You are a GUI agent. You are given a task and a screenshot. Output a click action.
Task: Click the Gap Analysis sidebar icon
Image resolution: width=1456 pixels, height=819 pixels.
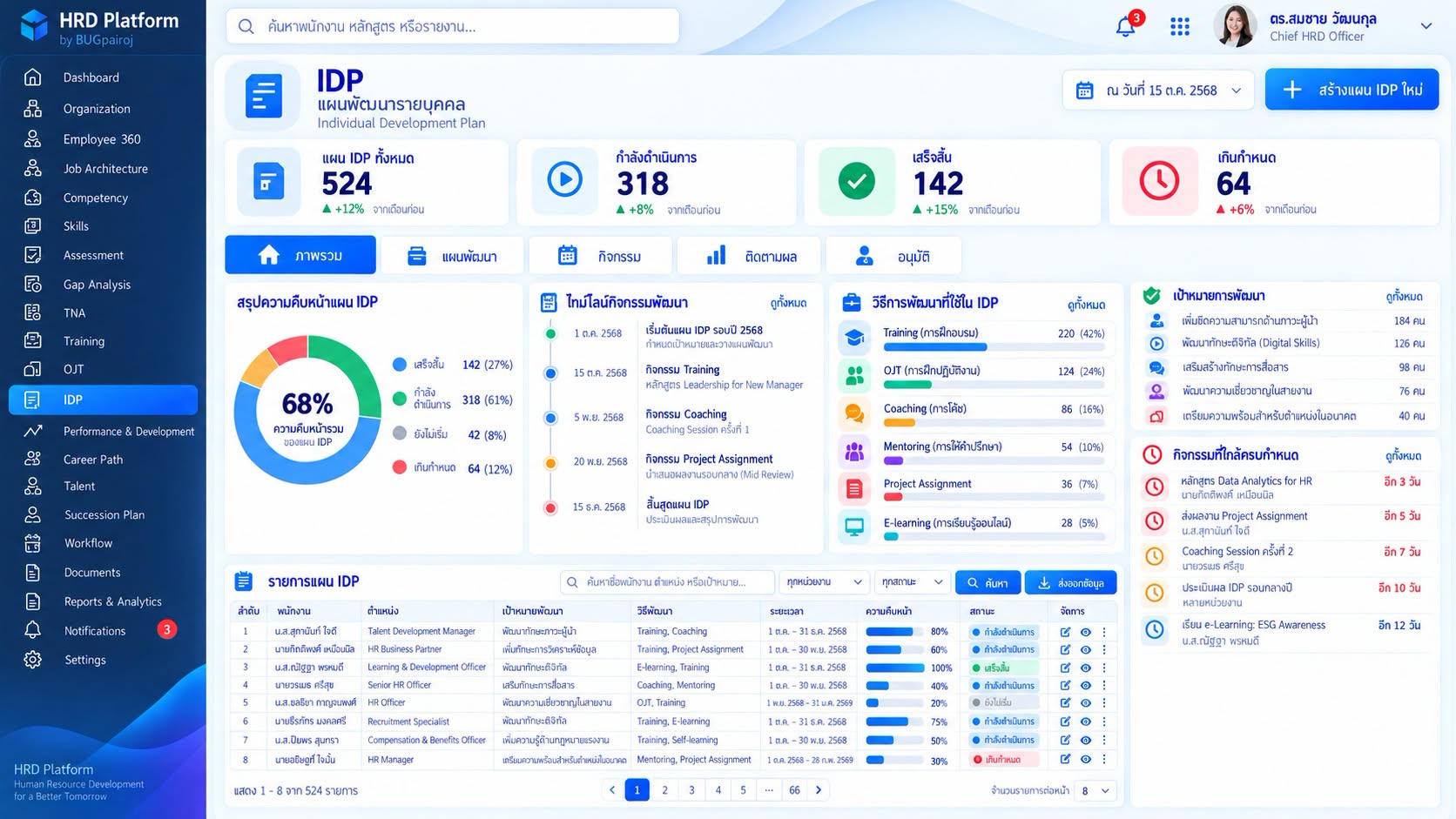[x=32, y=285]
